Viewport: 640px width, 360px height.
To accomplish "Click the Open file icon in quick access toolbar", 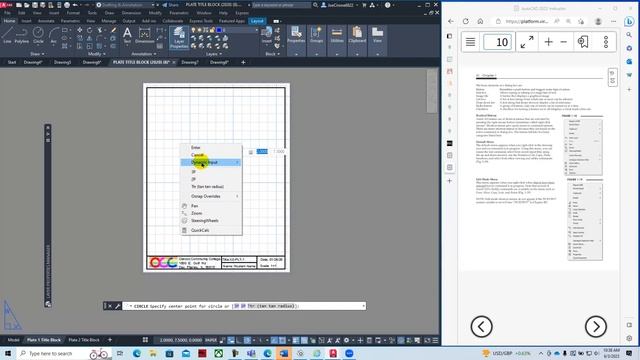I will click(27, 5).
